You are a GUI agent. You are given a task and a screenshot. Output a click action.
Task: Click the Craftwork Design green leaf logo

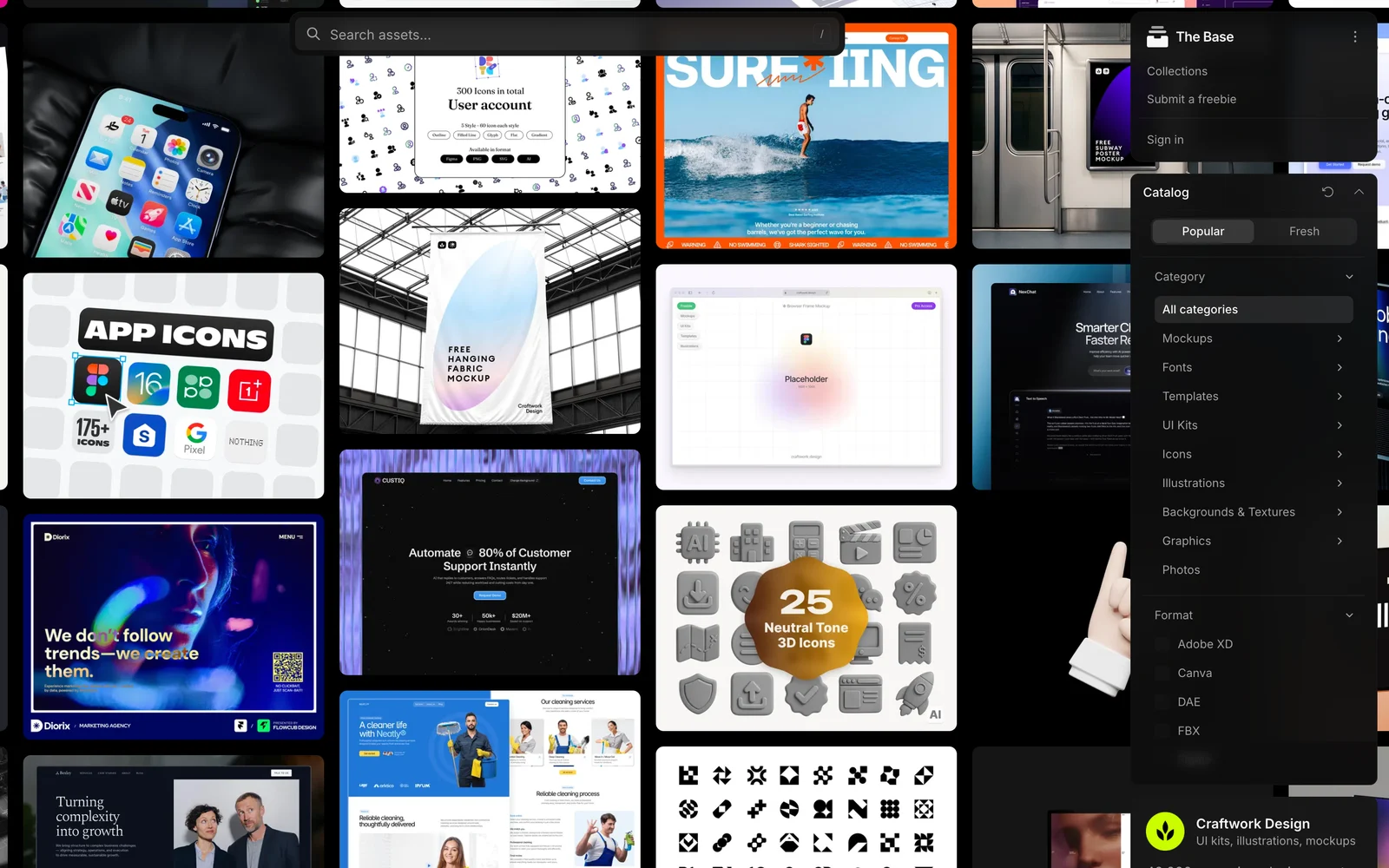point(1165,832)
